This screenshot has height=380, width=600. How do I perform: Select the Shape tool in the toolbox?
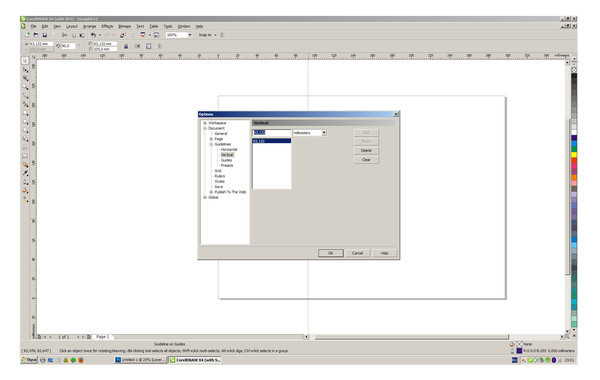point(25,69)
